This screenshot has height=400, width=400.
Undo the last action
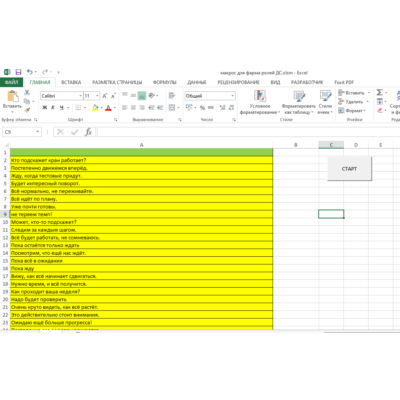30,72
